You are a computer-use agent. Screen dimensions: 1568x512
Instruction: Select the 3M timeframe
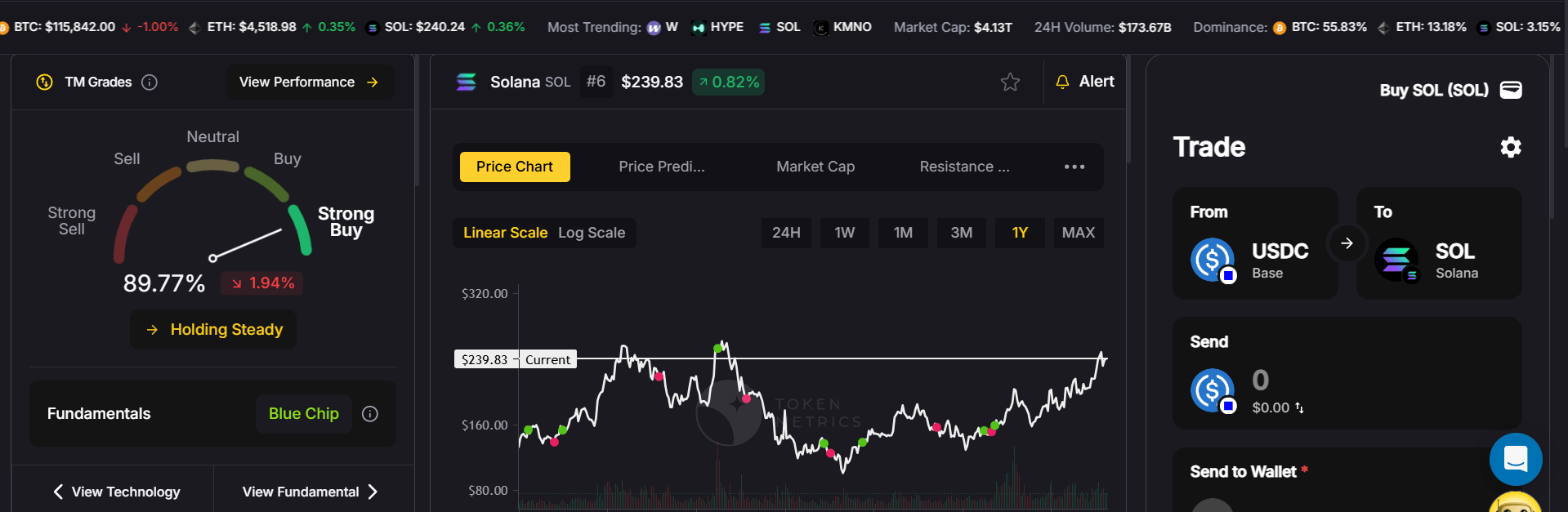pyautogui.click(x=962, y=233)
